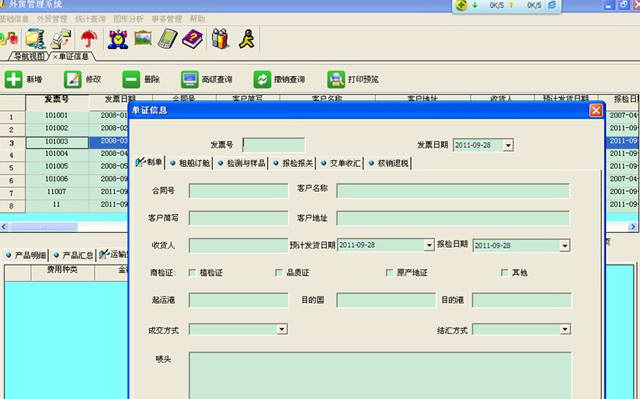This screenshot has height=399, width=640.
Task: Click the 客户地址 input field
Action: point(453,218)
